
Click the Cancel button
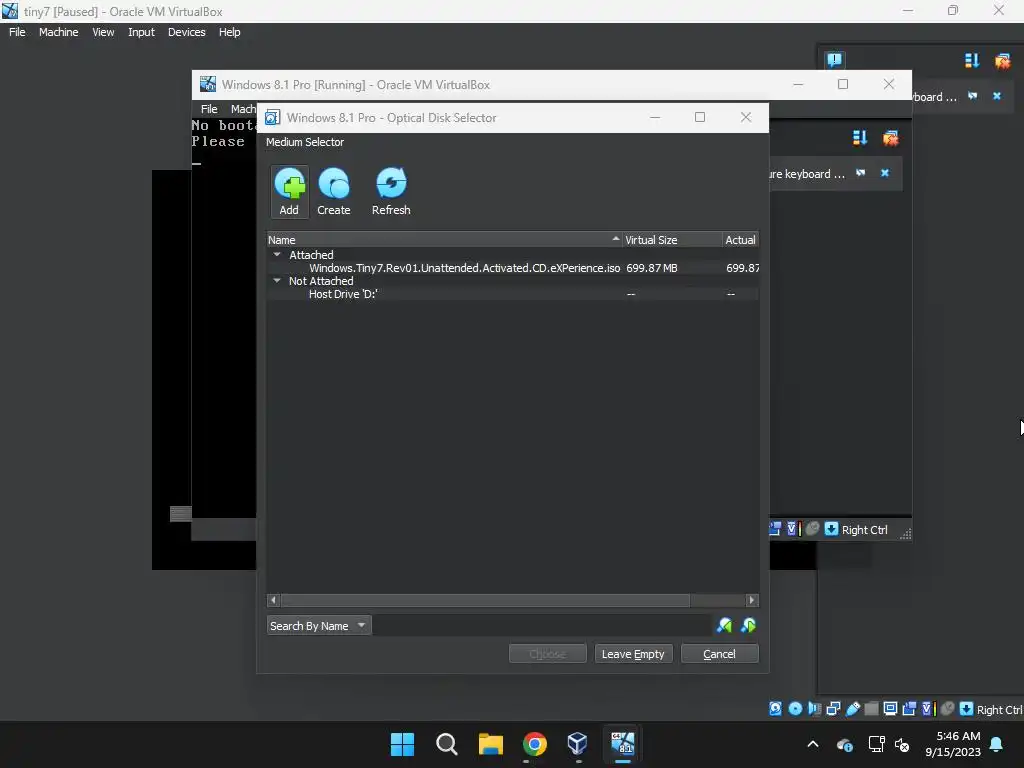click(x=719, y=654)
